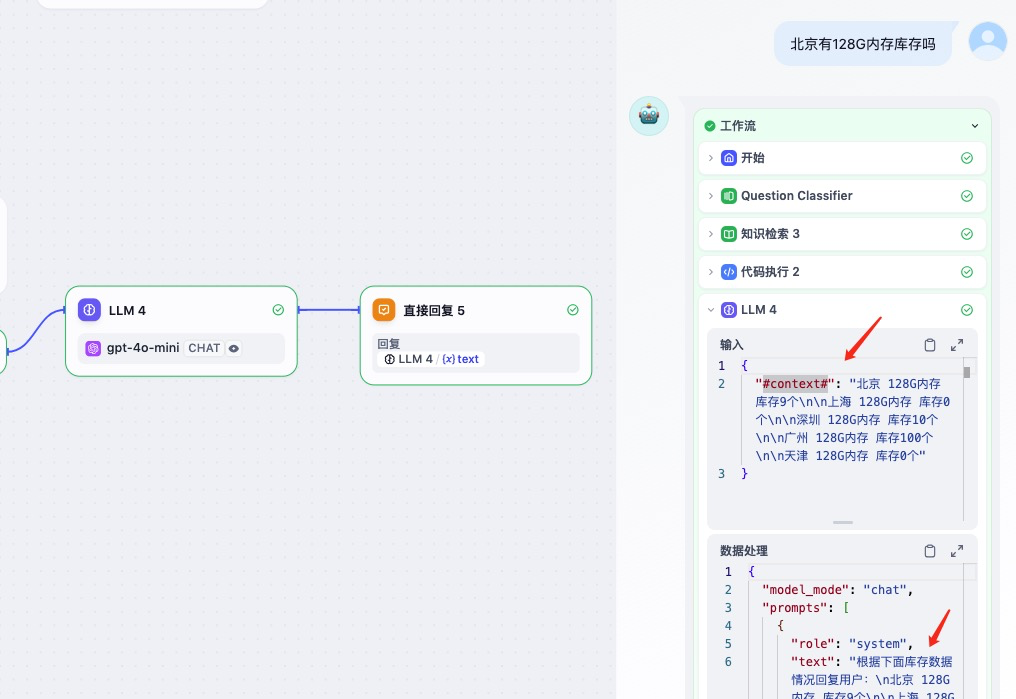Click direct reply 5 node success checkmark
The image size is (1016, 699).
coord(573,310)
